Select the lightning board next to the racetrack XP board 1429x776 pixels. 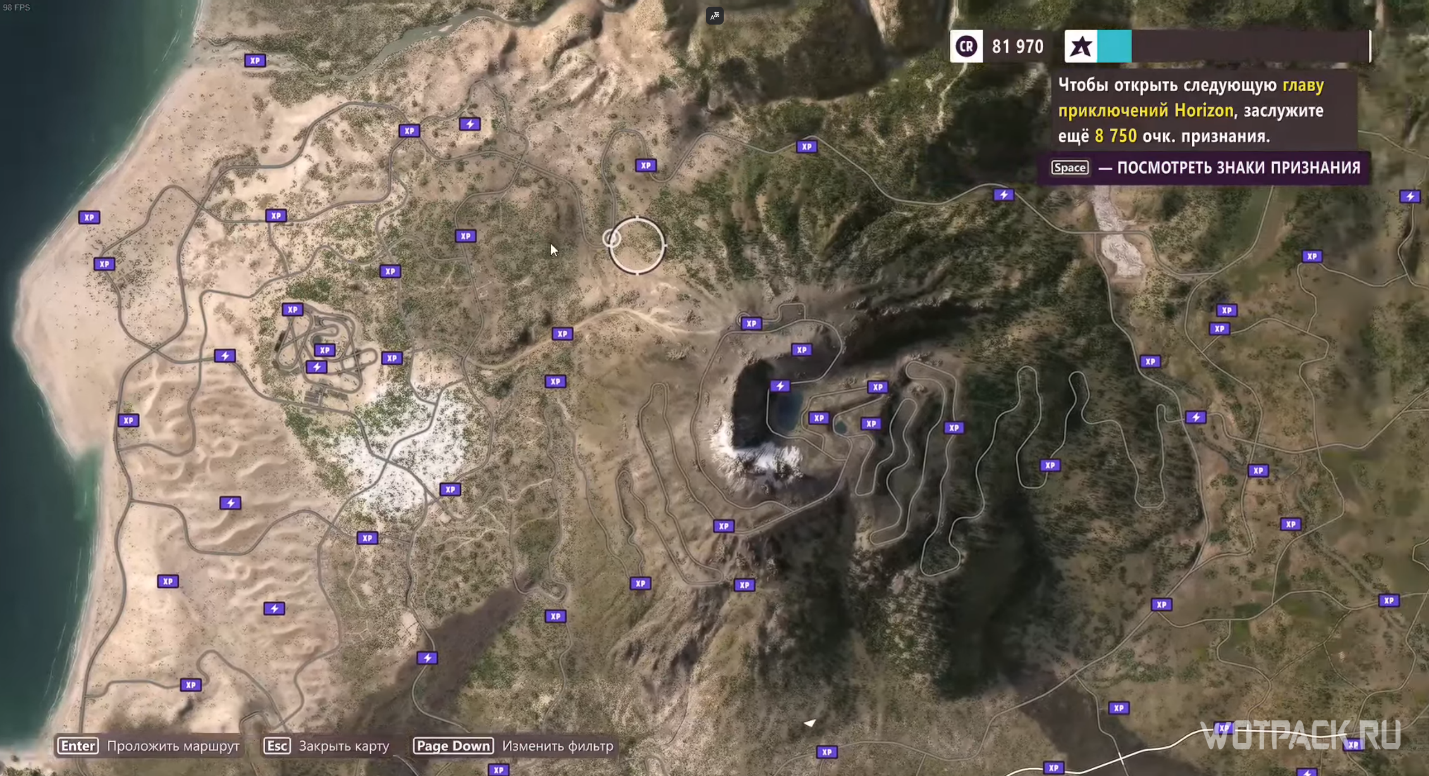[316, 367]
